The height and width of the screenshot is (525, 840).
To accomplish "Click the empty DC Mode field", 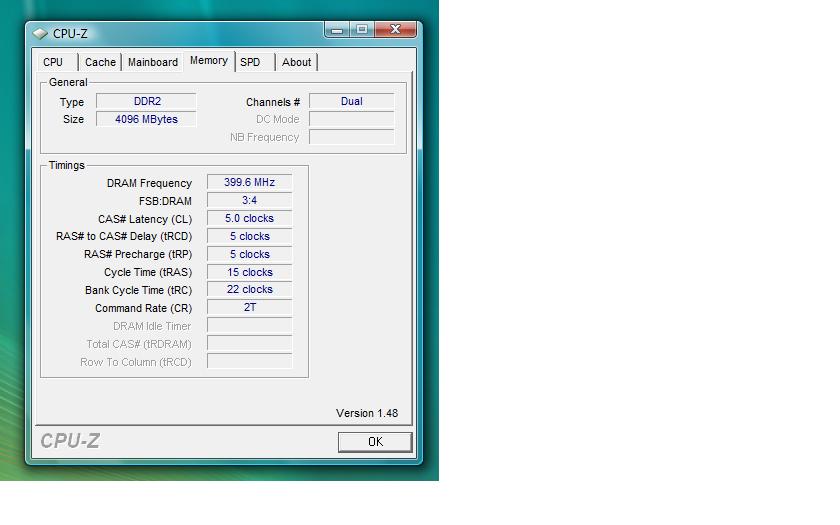I will pos(351,119).
